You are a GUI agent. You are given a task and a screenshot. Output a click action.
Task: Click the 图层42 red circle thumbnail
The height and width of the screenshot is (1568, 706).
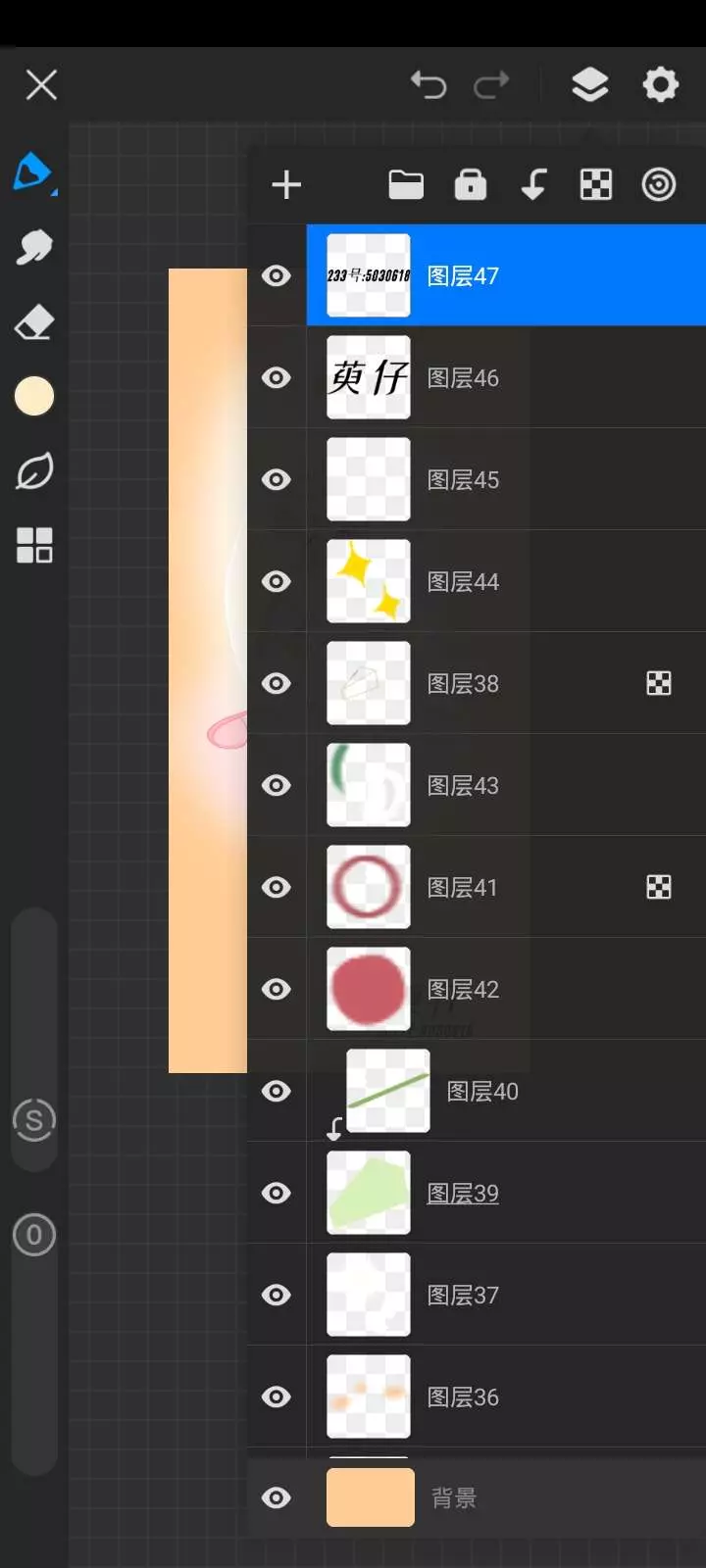(x=369, y=989)
